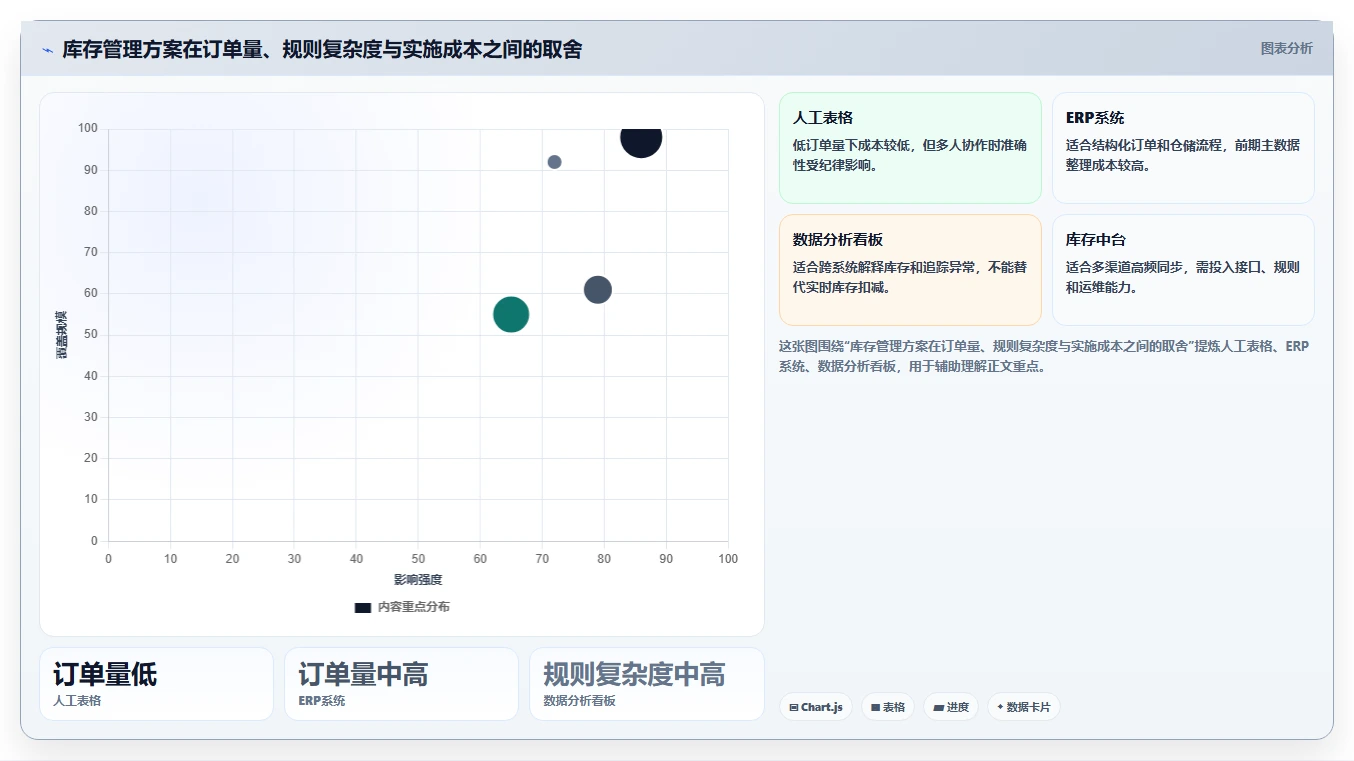Click the 数据卡片 tag
The image size is (1354, 761).
point(1023,707)
